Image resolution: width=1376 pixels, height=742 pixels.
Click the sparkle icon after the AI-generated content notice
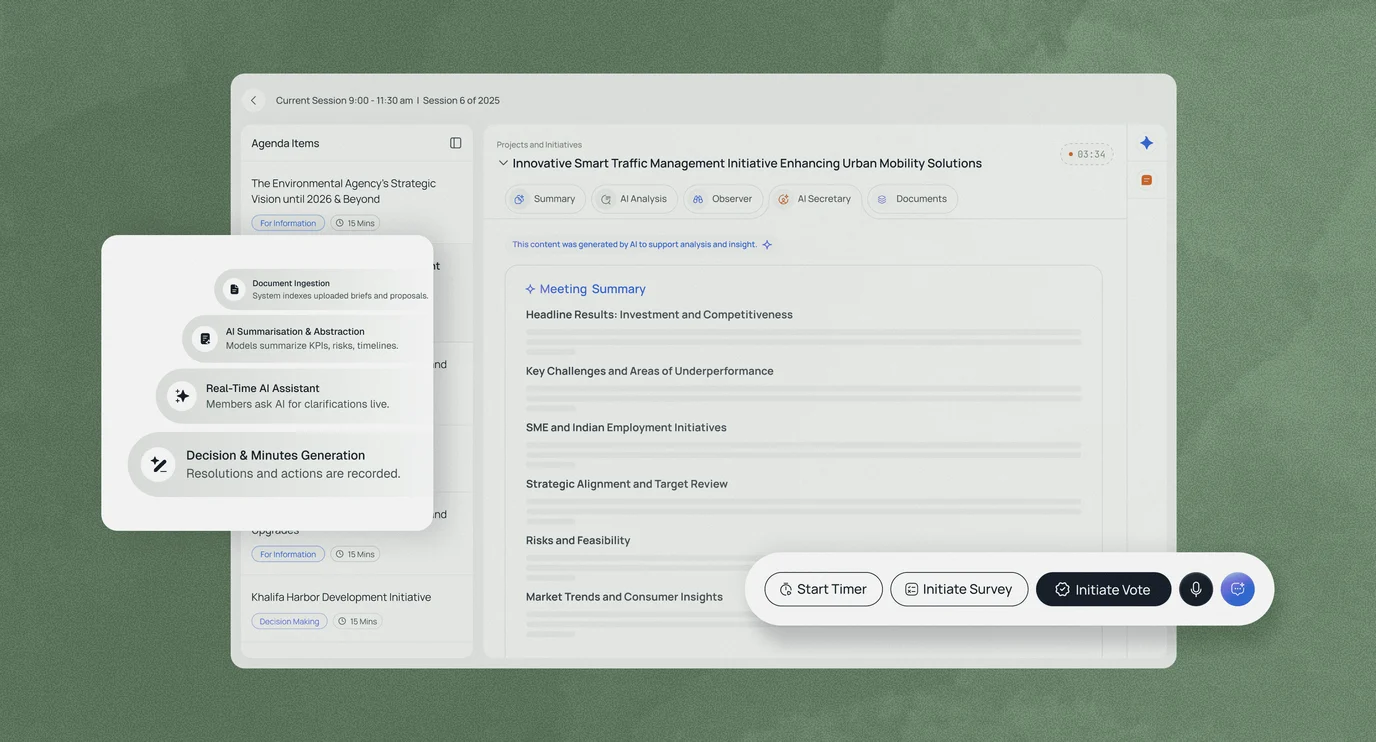(x=767, y=244)
